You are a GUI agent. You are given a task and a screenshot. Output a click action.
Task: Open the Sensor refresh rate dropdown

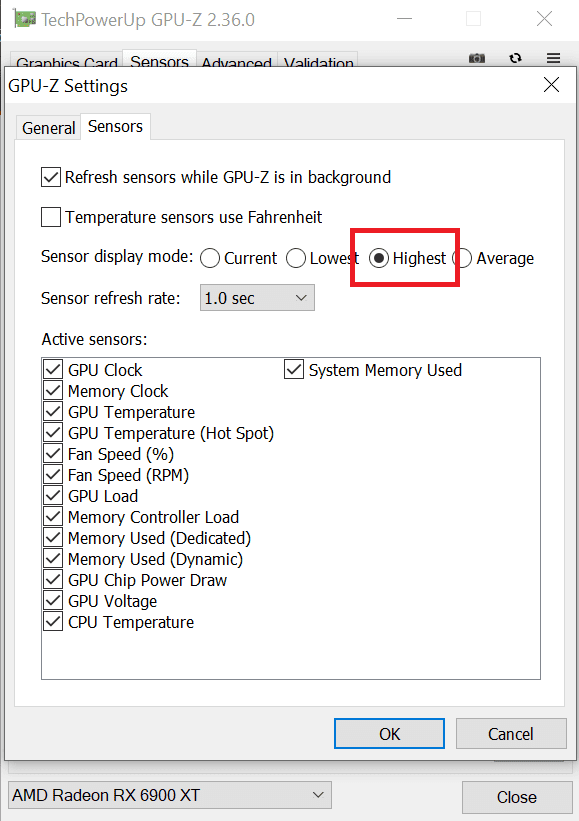(257, 298)
